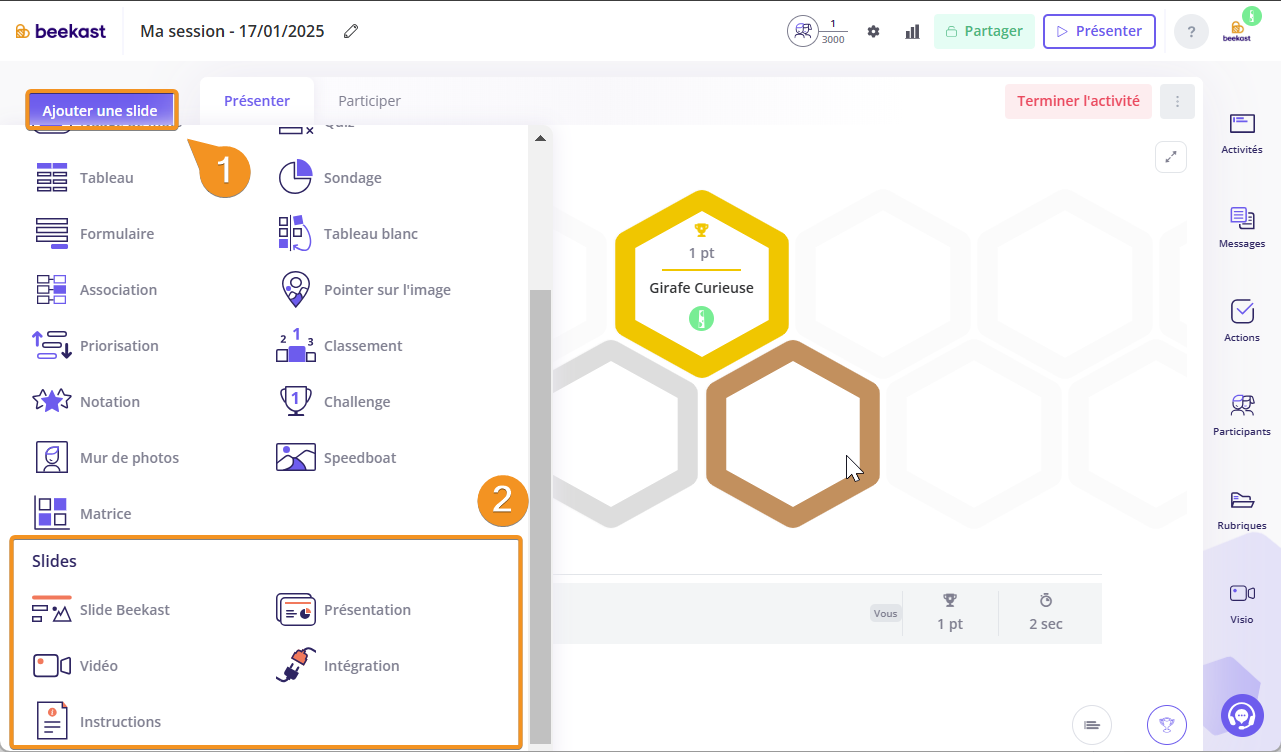This screenshot has width=1281, height=752.
Task: Open session settings gear icon
Action: pyautogui.click(x=873, y=31)
